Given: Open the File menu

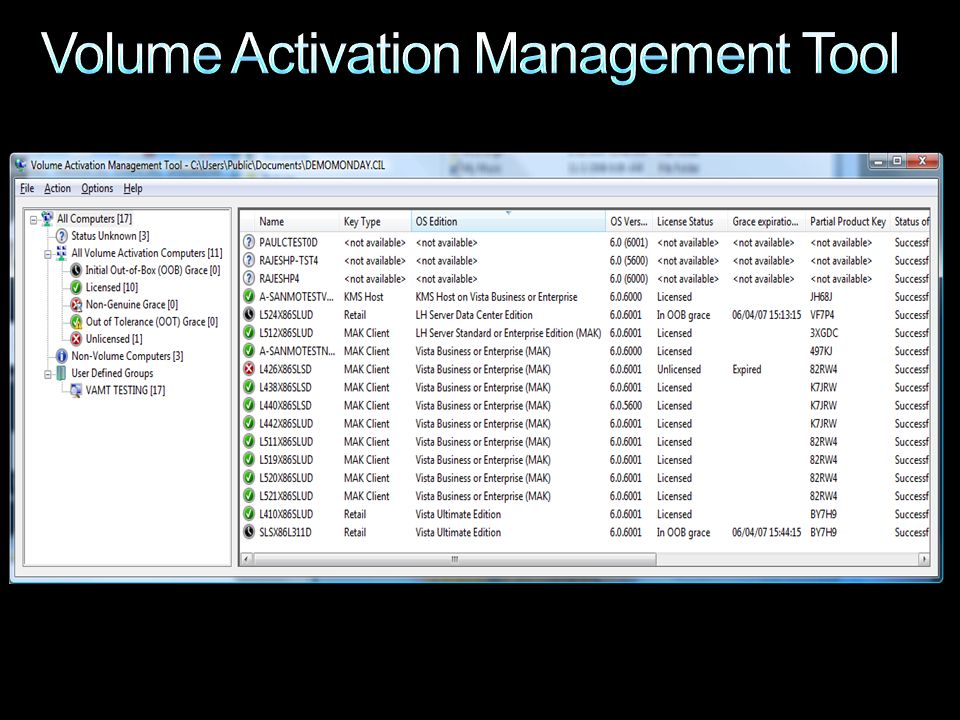Looking at the screenshot, I should click(x=27, y=189).
